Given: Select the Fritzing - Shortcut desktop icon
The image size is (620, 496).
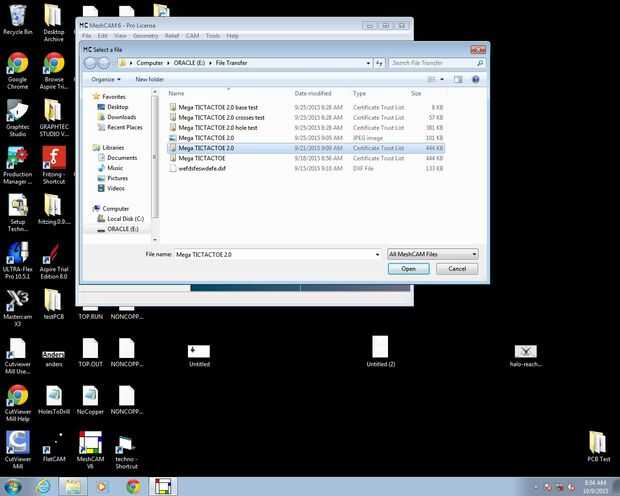Looking at the screenshot, I should click(54, 165).
